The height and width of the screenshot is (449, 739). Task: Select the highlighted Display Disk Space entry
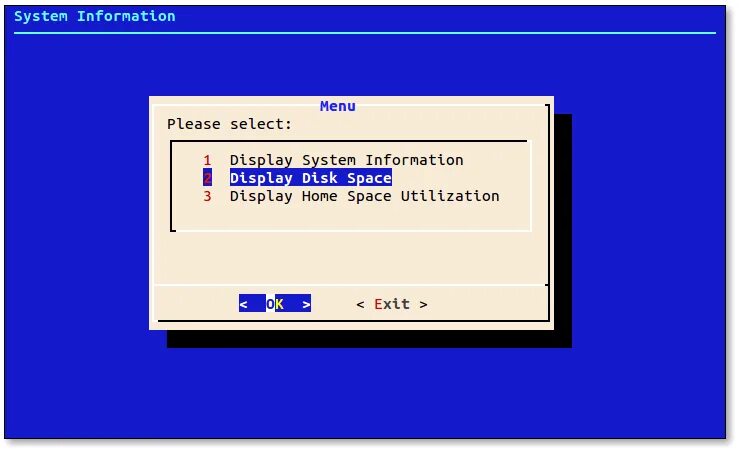coord(311,178)
